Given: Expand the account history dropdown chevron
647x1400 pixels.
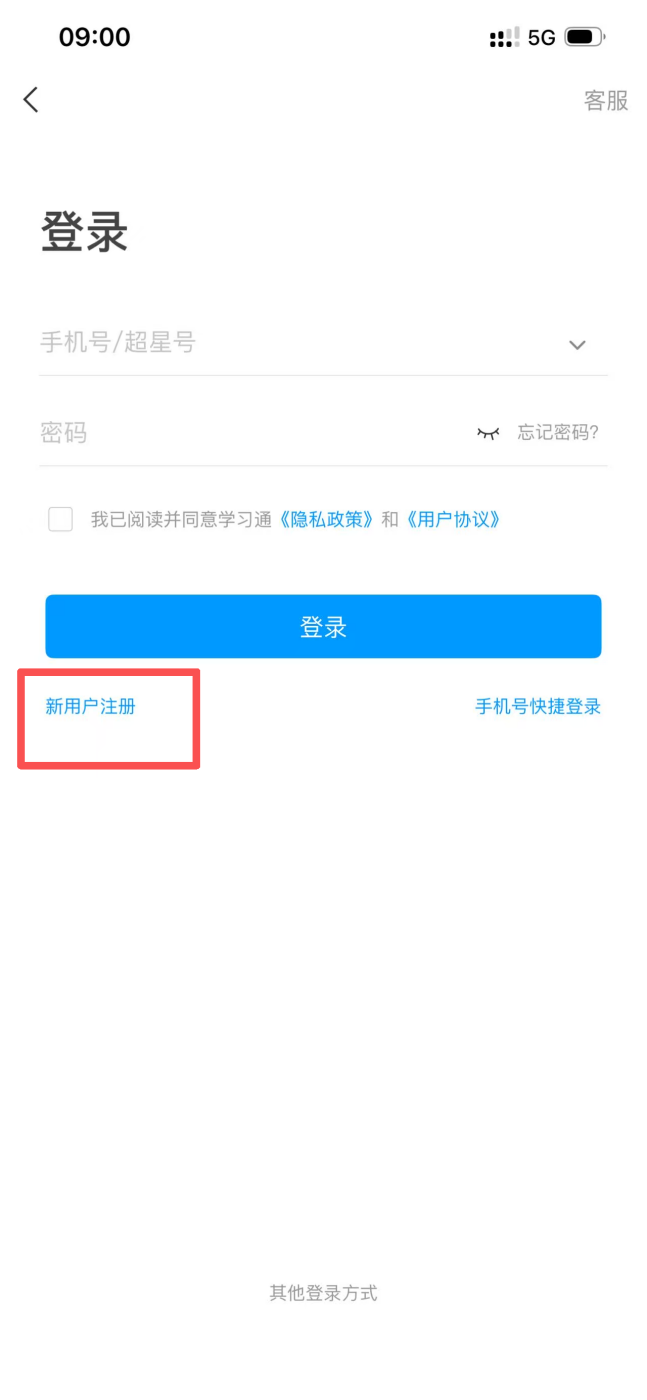Looking at the screenshot, I should pyautogui.click(x=577, y=345).
